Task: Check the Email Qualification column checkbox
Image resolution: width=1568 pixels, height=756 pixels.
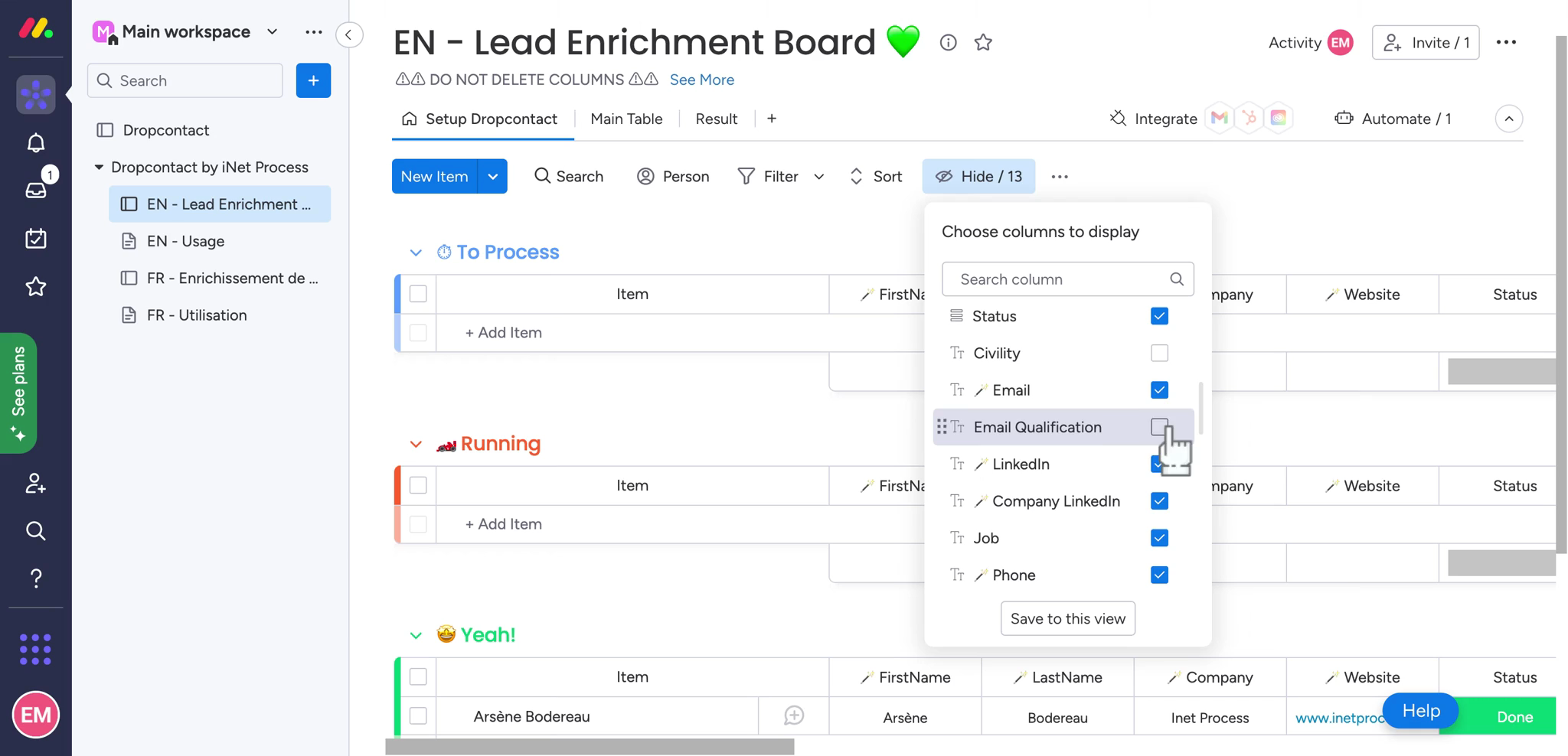Action: tap(1159, 427)
